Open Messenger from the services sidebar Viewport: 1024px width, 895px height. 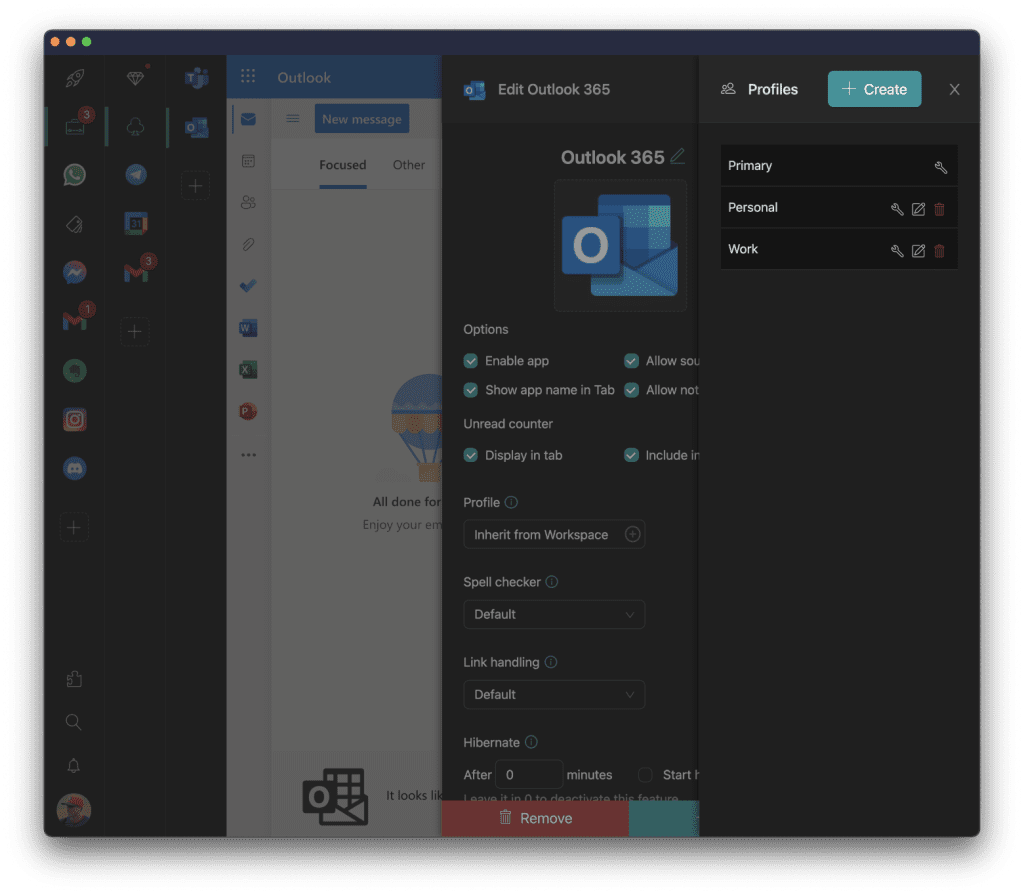coord(75,271)
